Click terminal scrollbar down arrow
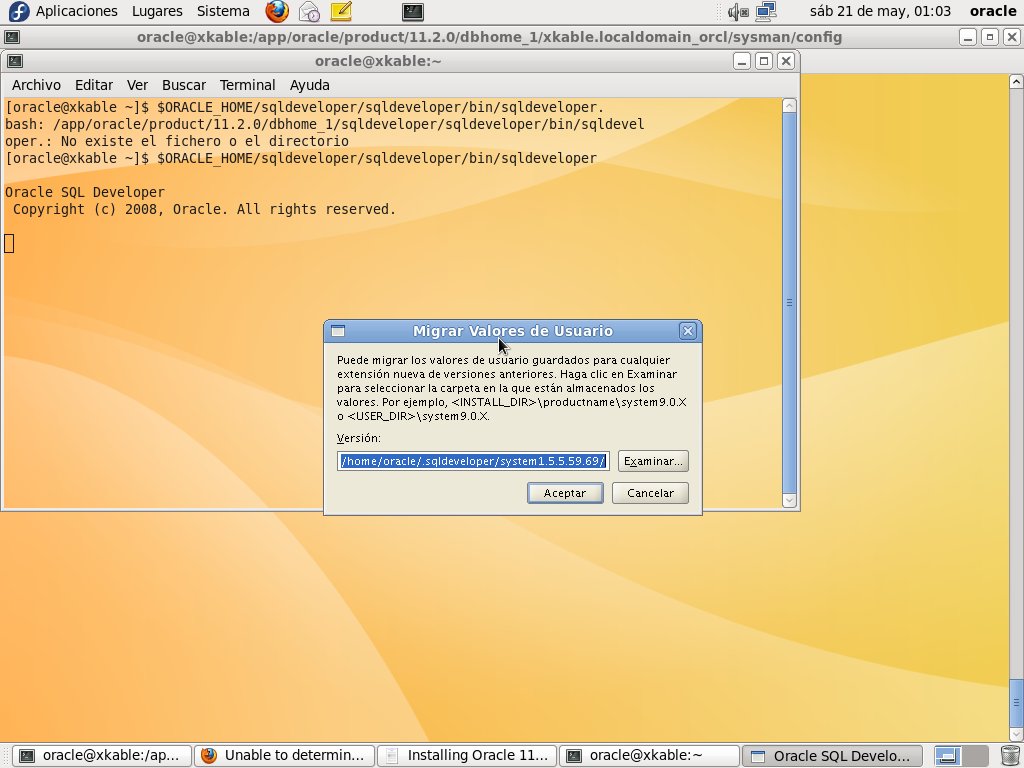The image size is (1024, 768). coord(789,500)
